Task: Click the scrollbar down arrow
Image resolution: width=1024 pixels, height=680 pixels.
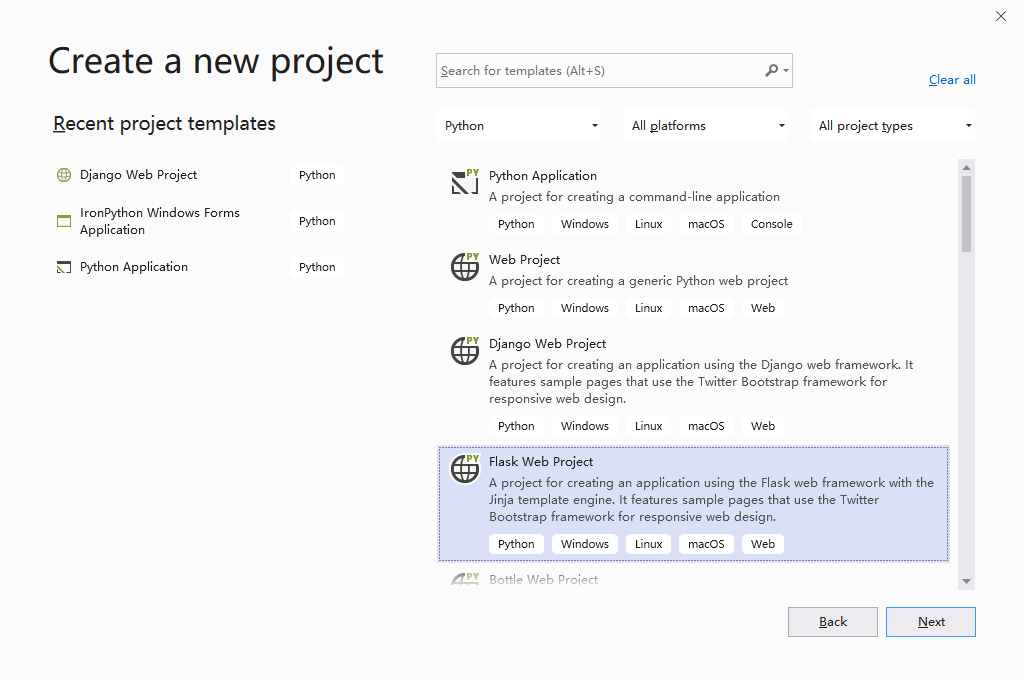Action: pos(967,581)
